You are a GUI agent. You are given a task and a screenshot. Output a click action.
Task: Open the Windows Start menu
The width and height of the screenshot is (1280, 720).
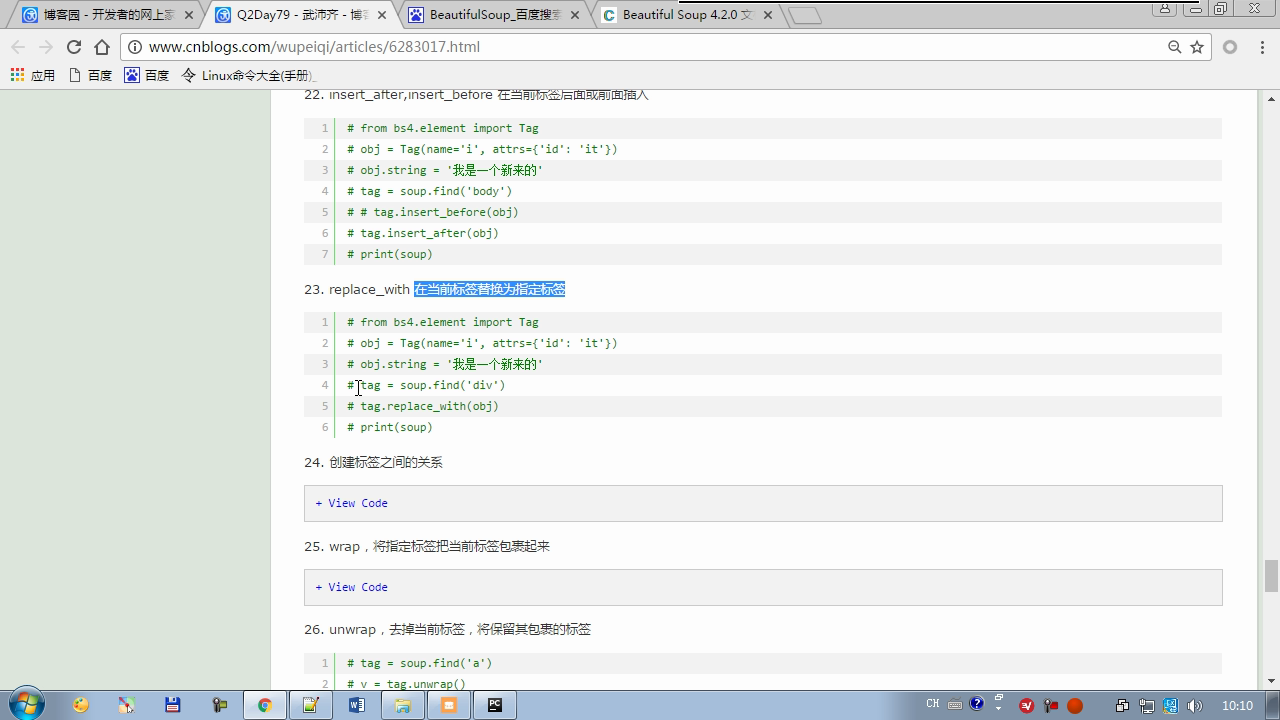pos(25,704)
